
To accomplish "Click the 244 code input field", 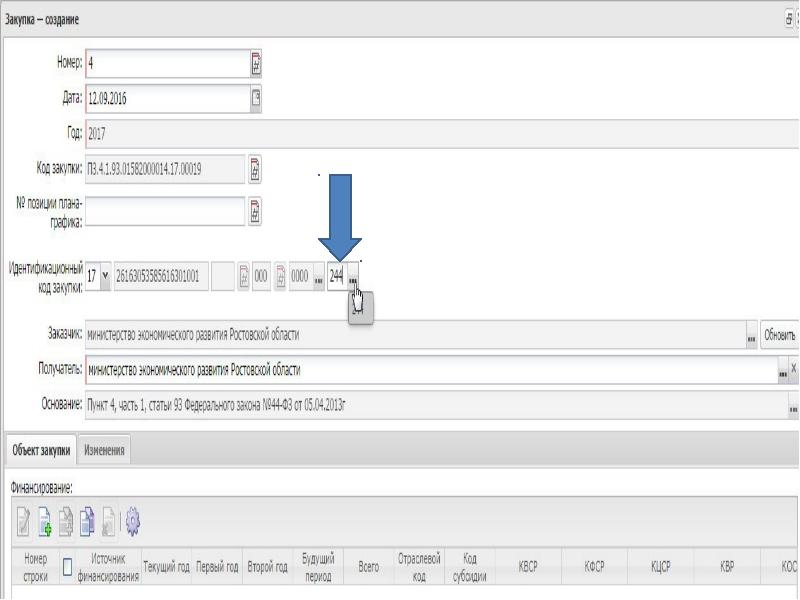I will pos(337,276).
